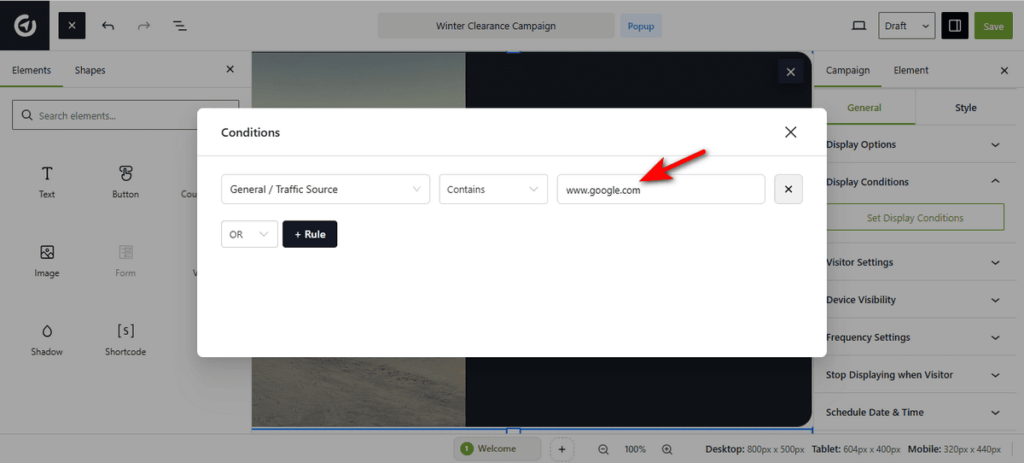Open the General / Traffic Source dropdown
Viewport: 1024px width, 463px height.
(x=325, y=189)
